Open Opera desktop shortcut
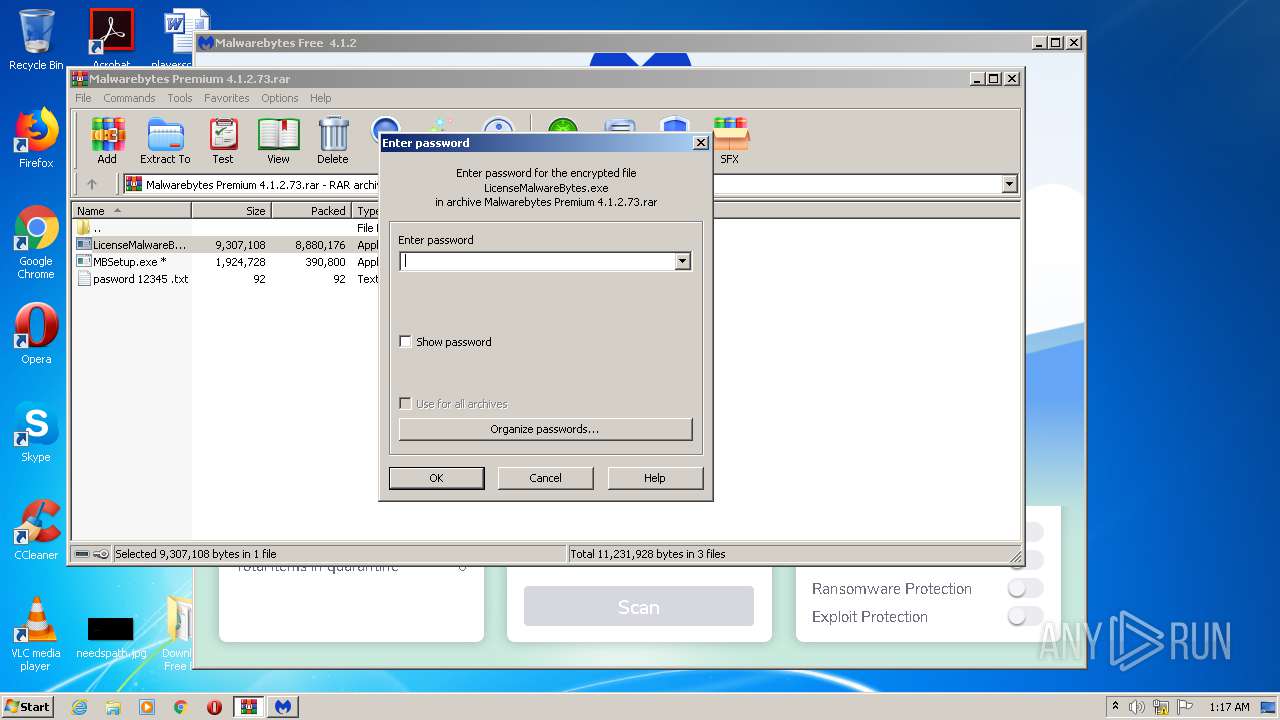Image resolution: width=1280 pixels, height=720 pixels. pos(36,334)
